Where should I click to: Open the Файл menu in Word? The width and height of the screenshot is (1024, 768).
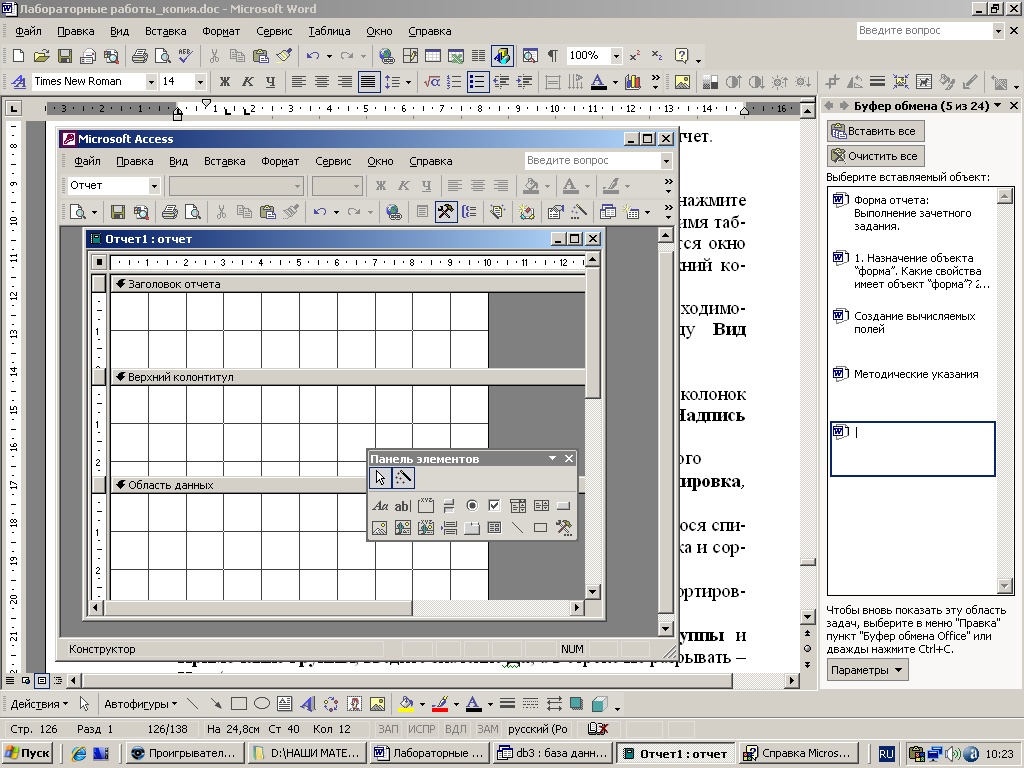[28, 31]
